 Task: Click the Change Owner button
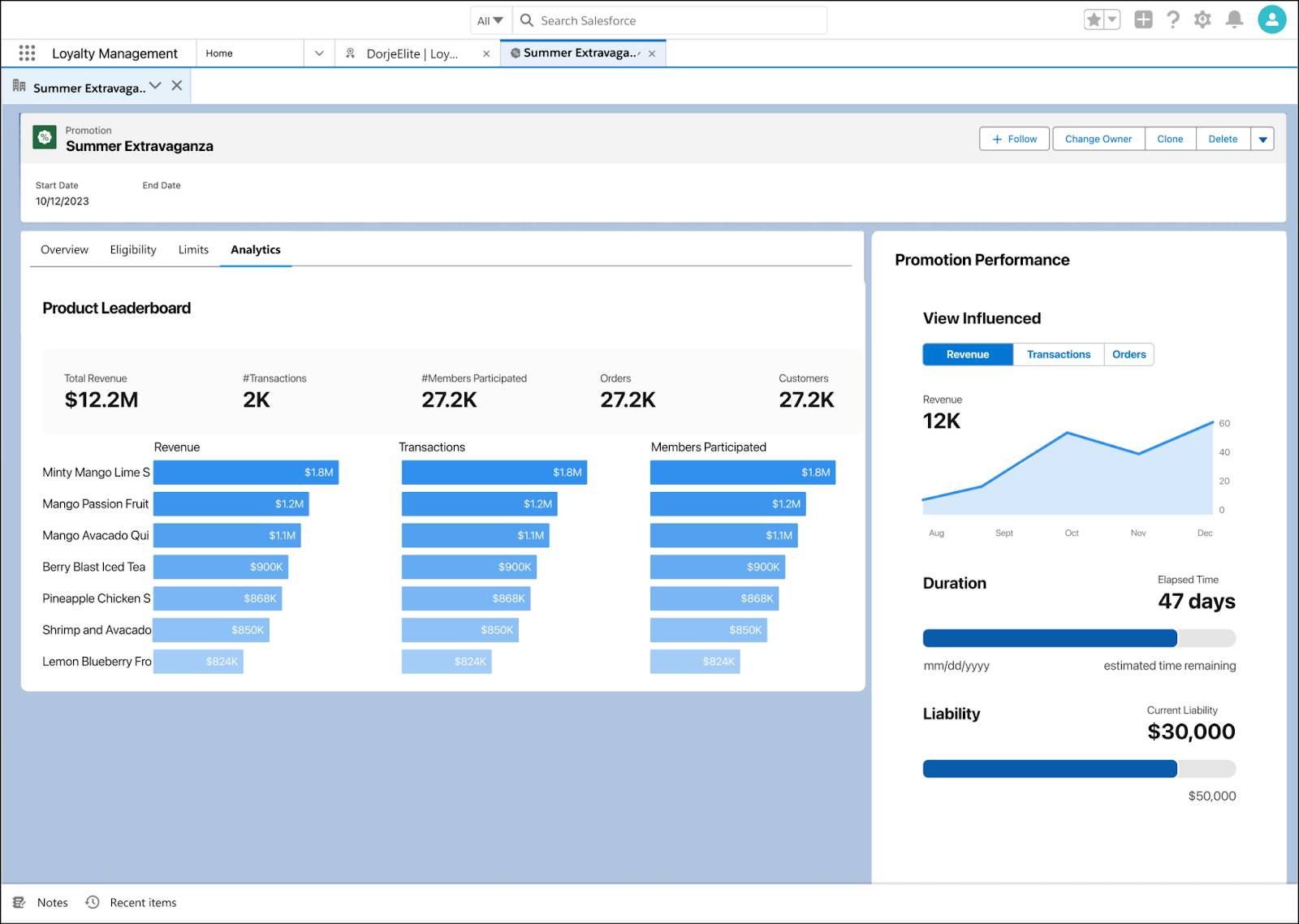click(1098, 139)
